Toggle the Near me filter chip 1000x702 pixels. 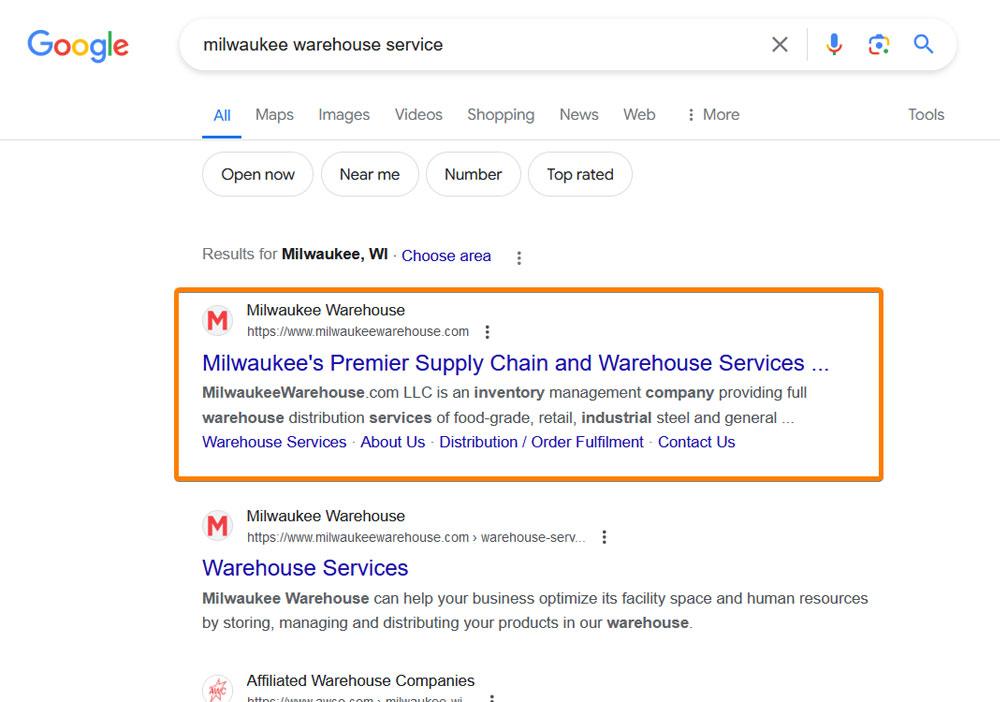point(370,174)
